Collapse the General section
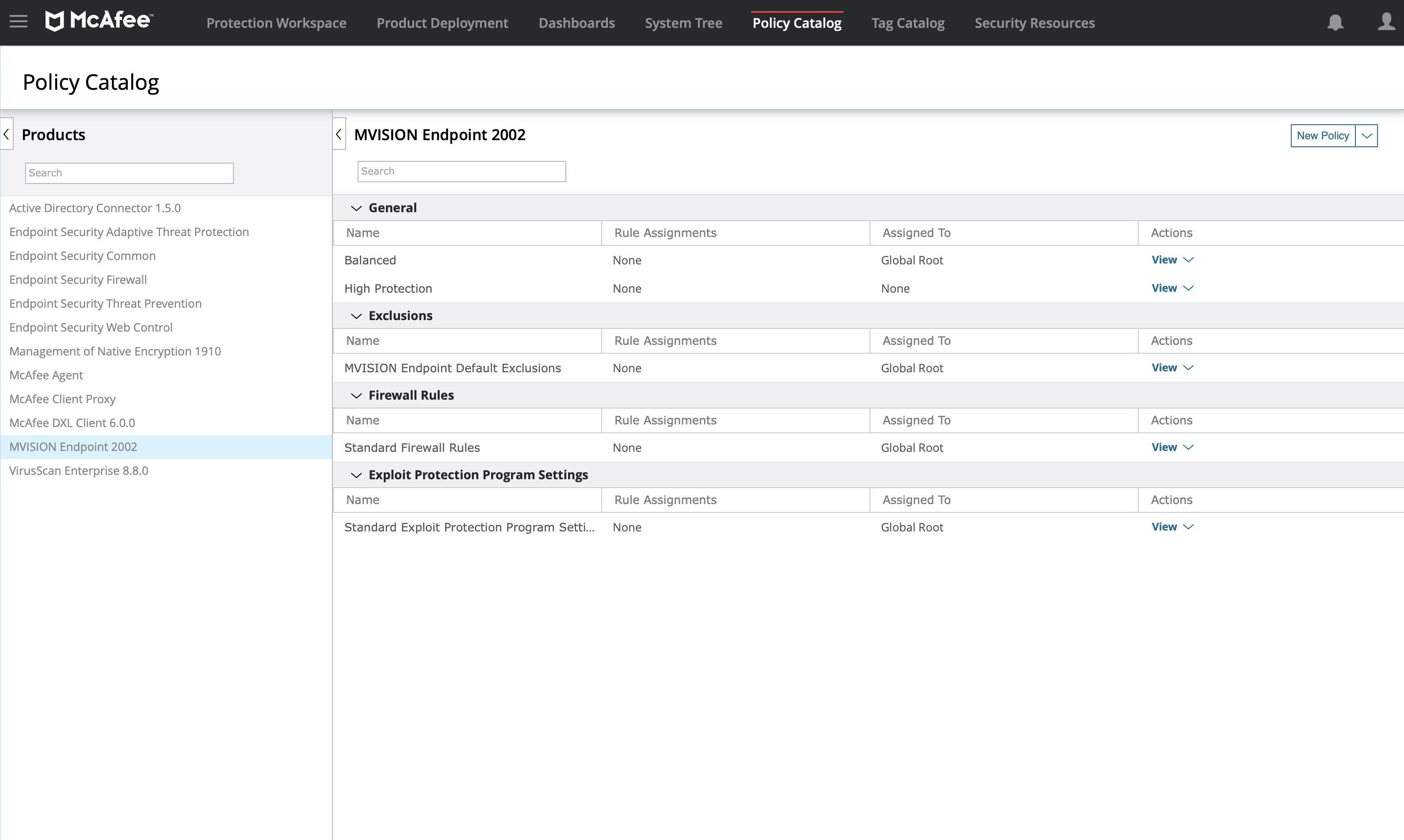 pos(356,208)
